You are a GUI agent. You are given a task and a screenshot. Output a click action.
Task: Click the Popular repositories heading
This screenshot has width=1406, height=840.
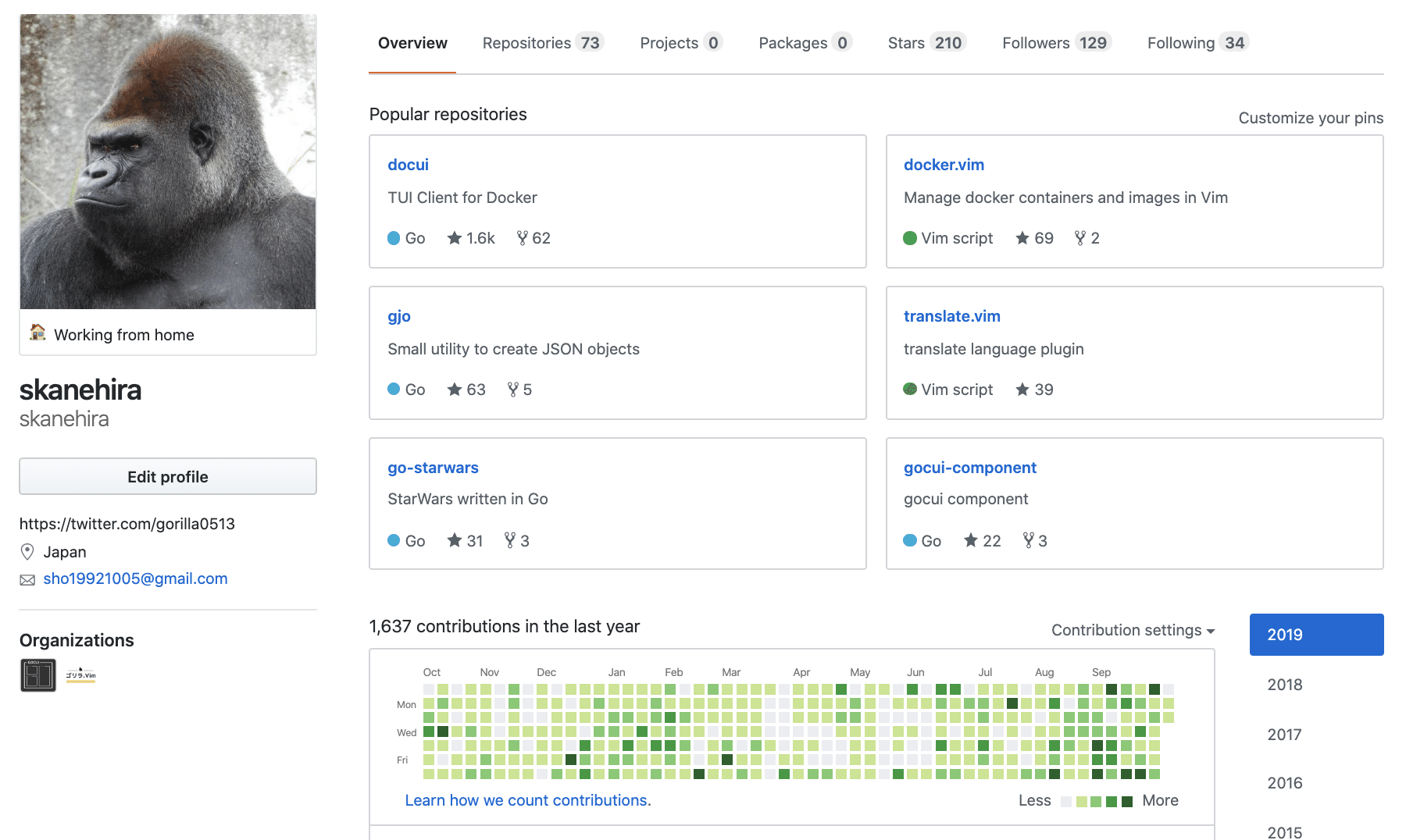(448, 114)
